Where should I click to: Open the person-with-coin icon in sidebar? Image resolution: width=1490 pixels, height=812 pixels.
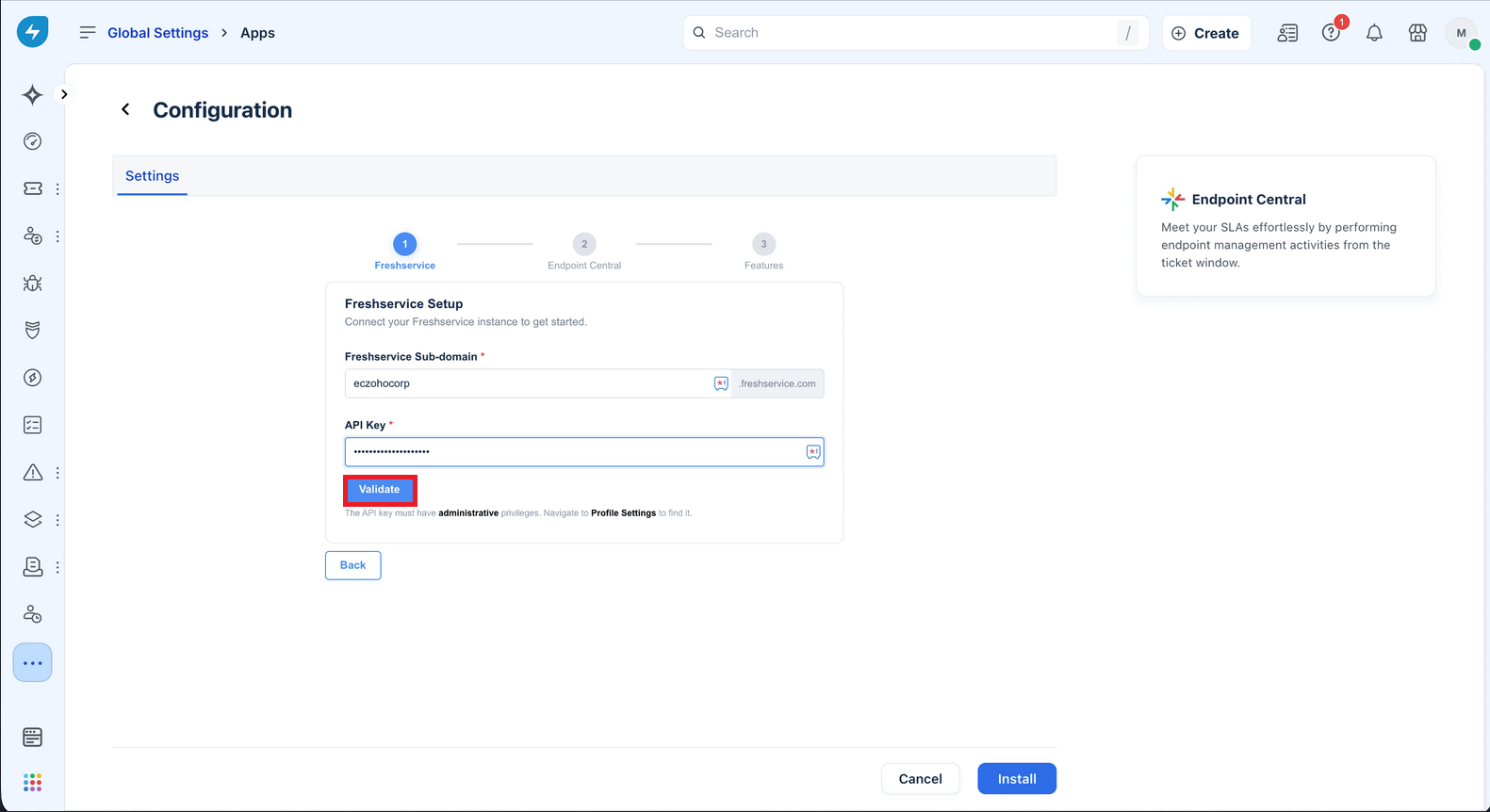pos(32,235)
